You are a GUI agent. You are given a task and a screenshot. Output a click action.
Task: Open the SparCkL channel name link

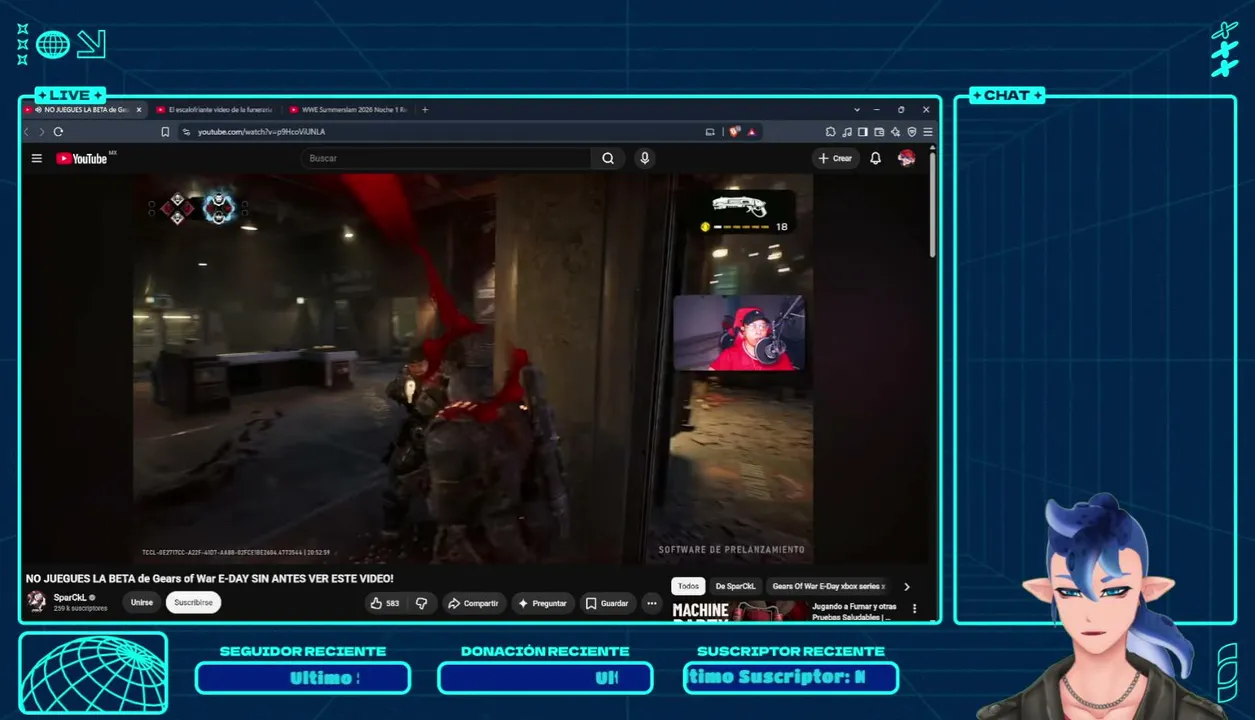pos(70,597)
